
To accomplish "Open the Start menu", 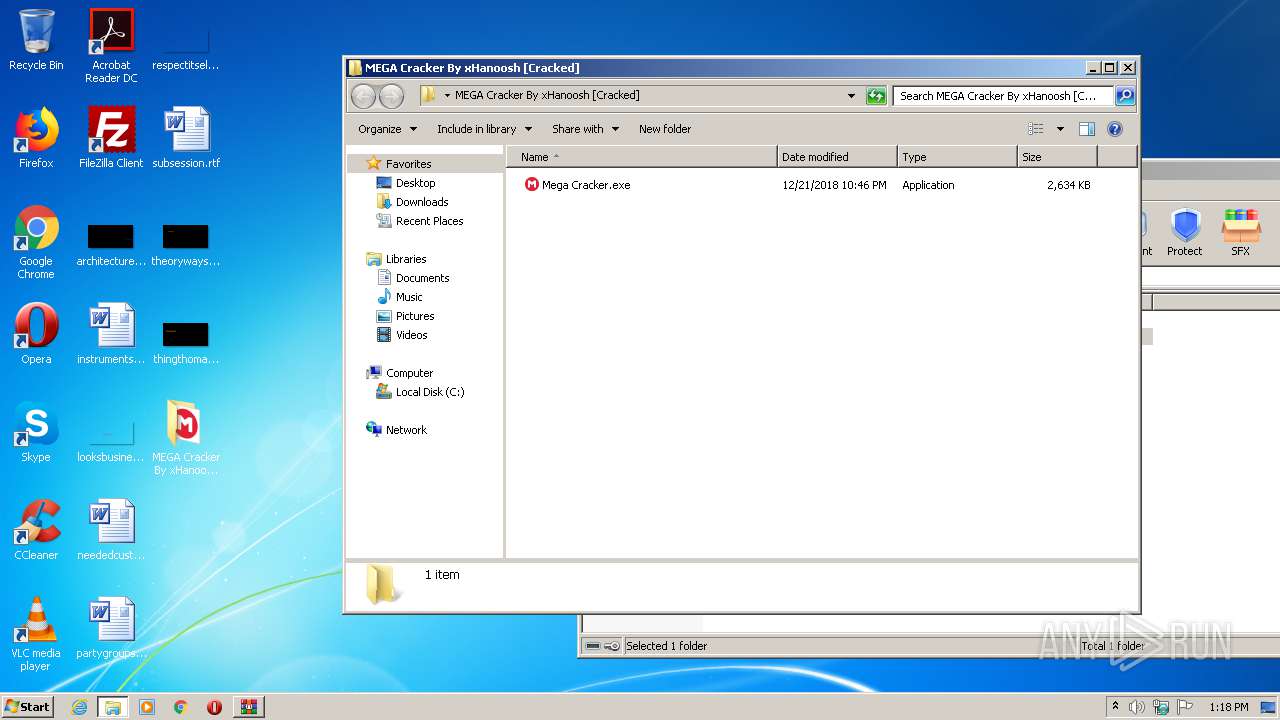I will click(28, 707).
